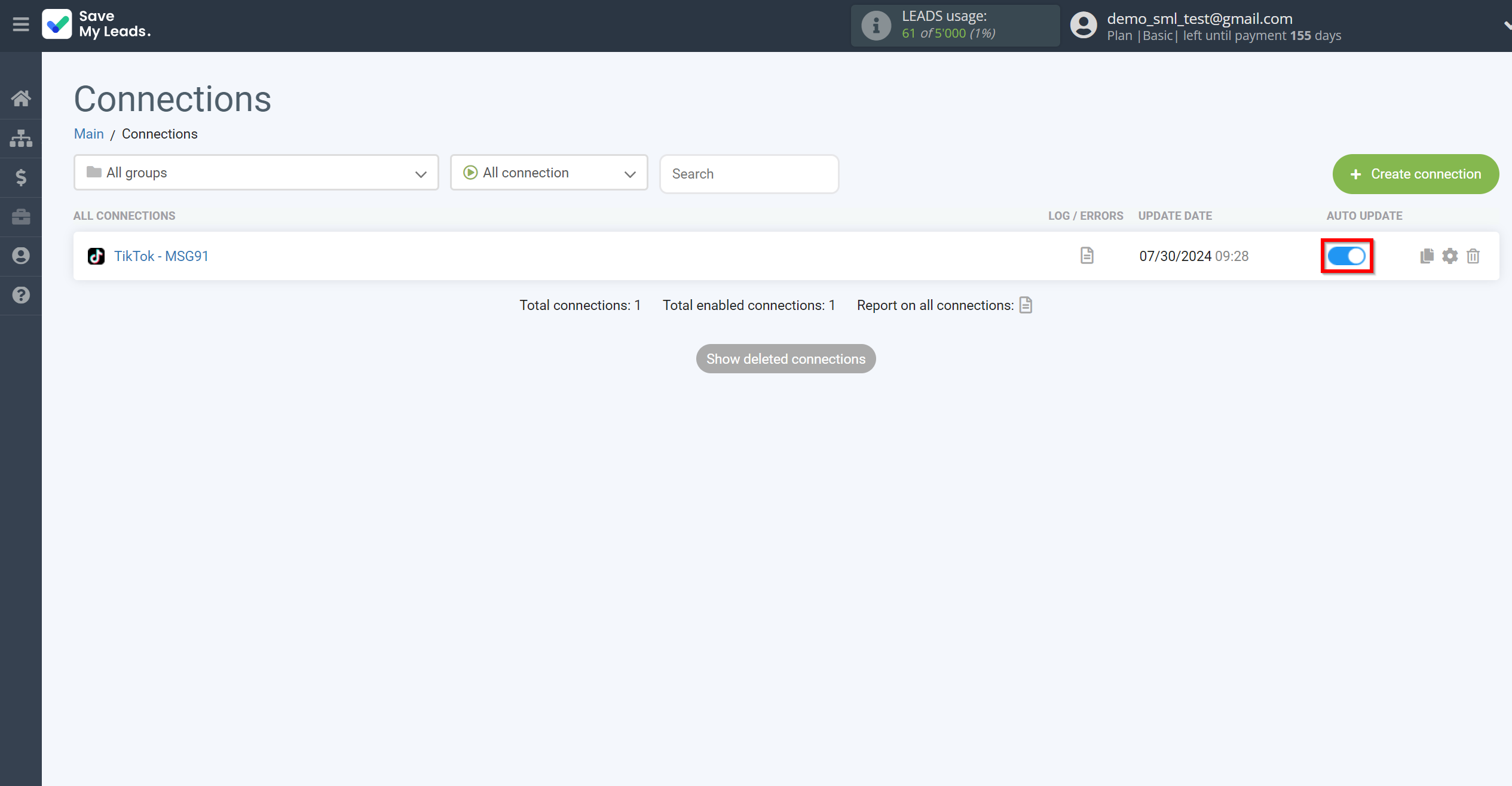Click the Main breadcrumb navigation link
The height and width of the screenshot is (786, 1512).
tap(89, 133)
